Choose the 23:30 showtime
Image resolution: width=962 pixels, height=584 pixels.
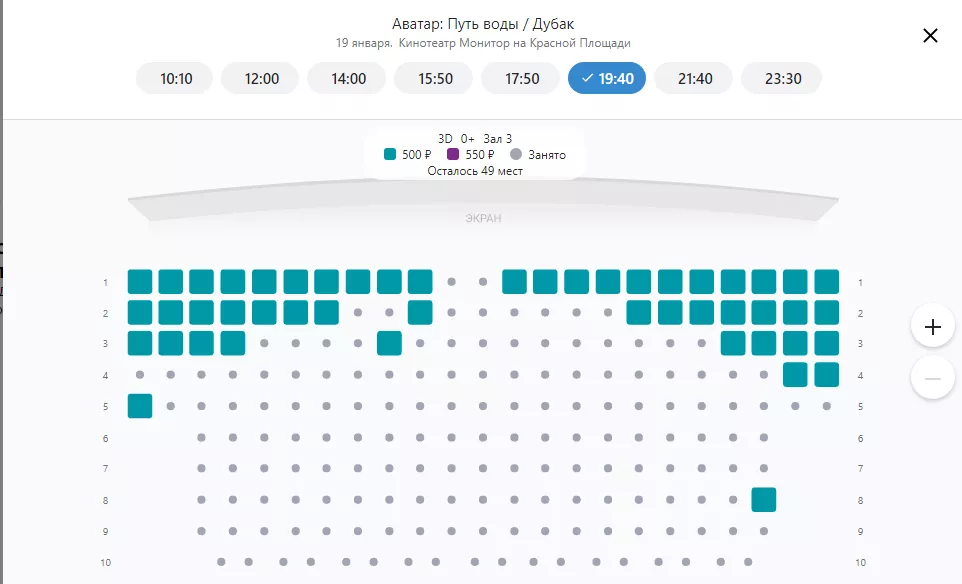click(783, 78)
